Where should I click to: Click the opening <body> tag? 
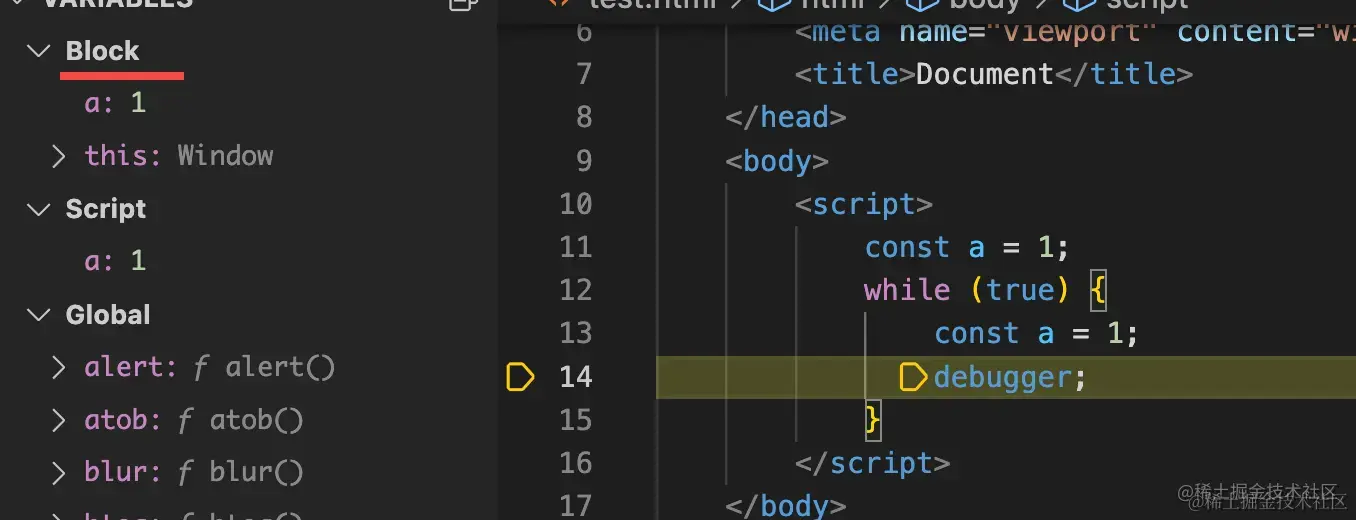coord(777,160)
